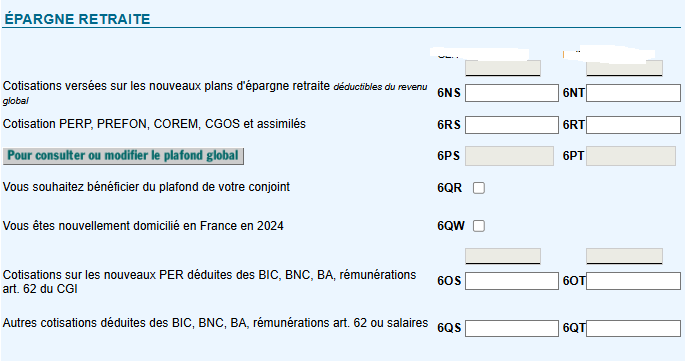Click the greyed 6PT plafond field
This screenshot has height=361, width=691.
[631, 156]
